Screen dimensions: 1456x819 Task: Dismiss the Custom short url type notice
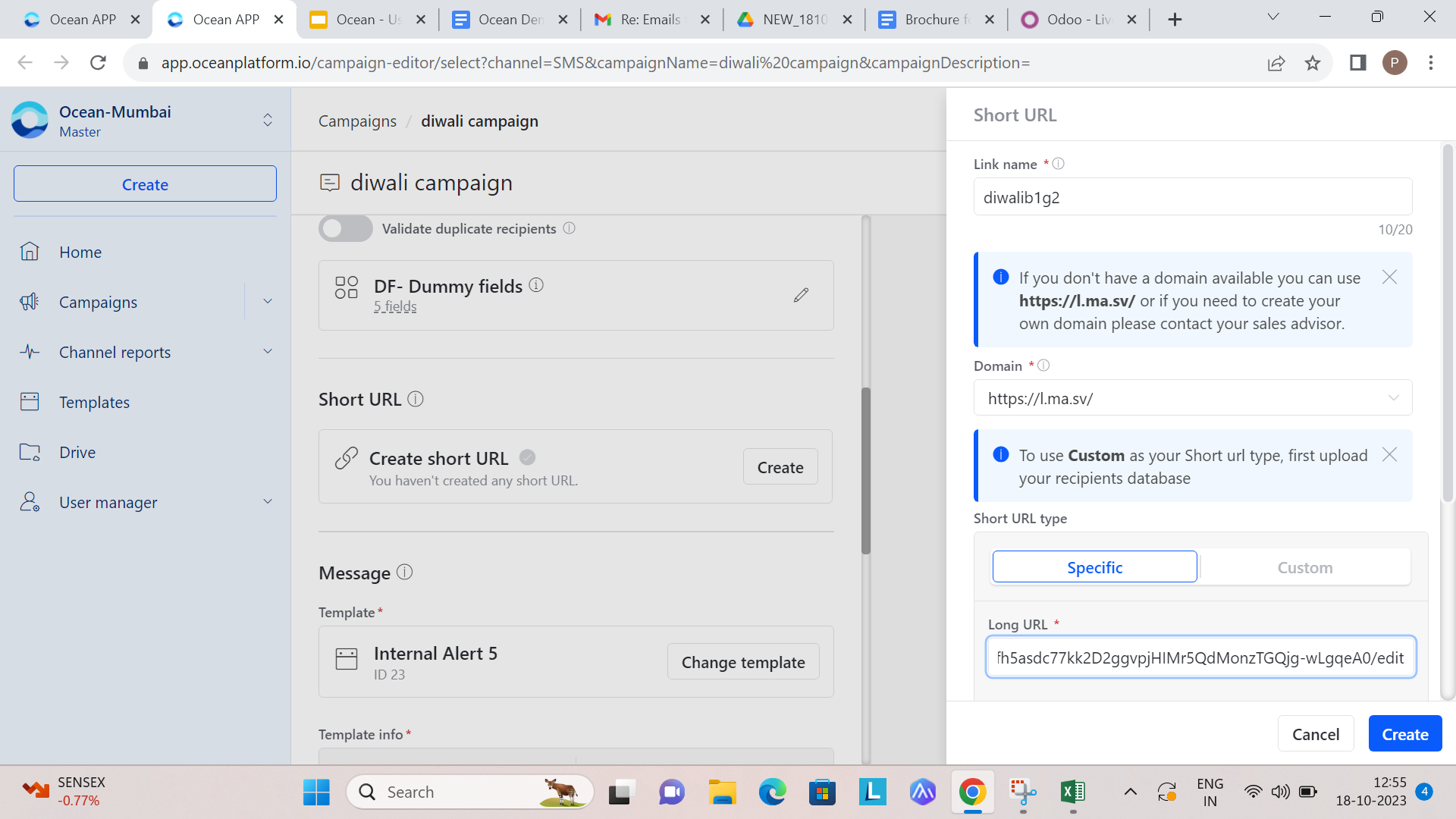click(1389, 455)
